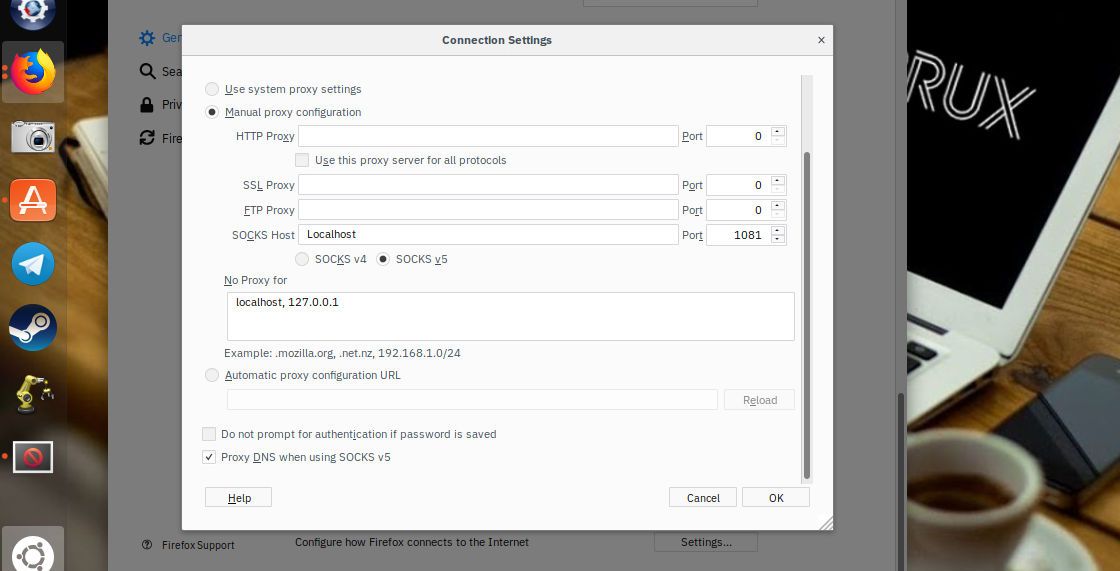This screenshot has width=1120, height=571.
Task: Open the red blocked-sign app in dock
Action: [33, 457]
